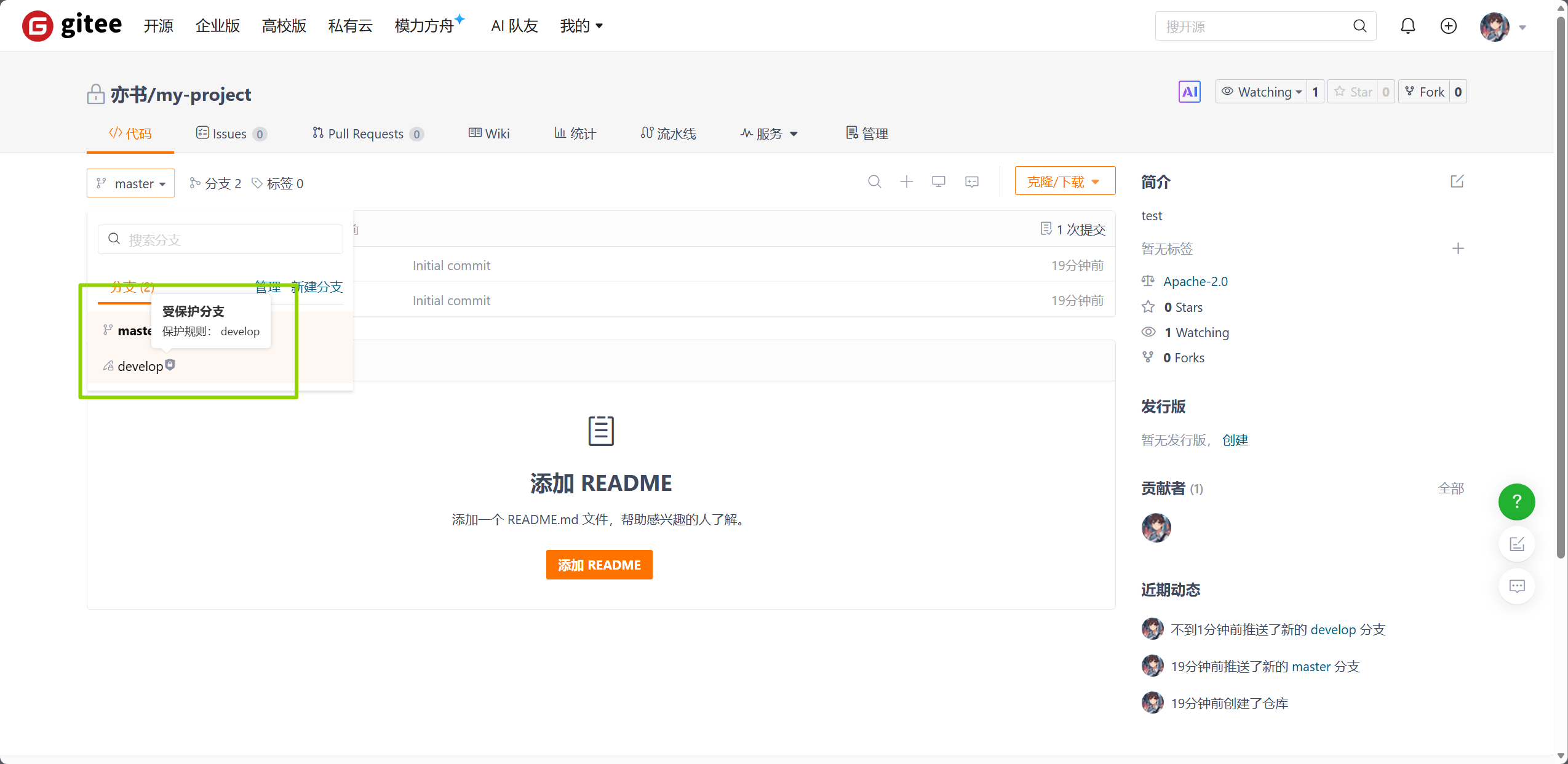The width and height of the screenshot is (1568, 764).
Task: Open the comment feedback icon in toolbar
Action: click(971, 181)
